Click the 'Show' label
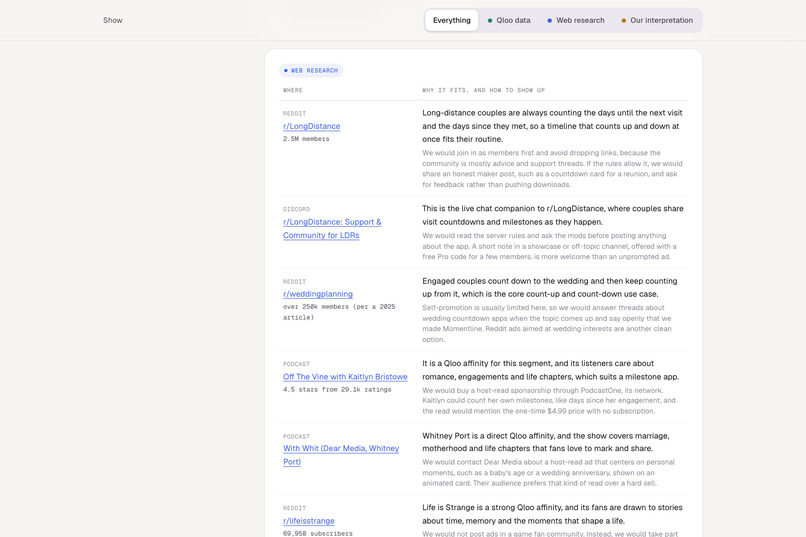This screenshot has height=537, width=806. (x=113, y=21)
